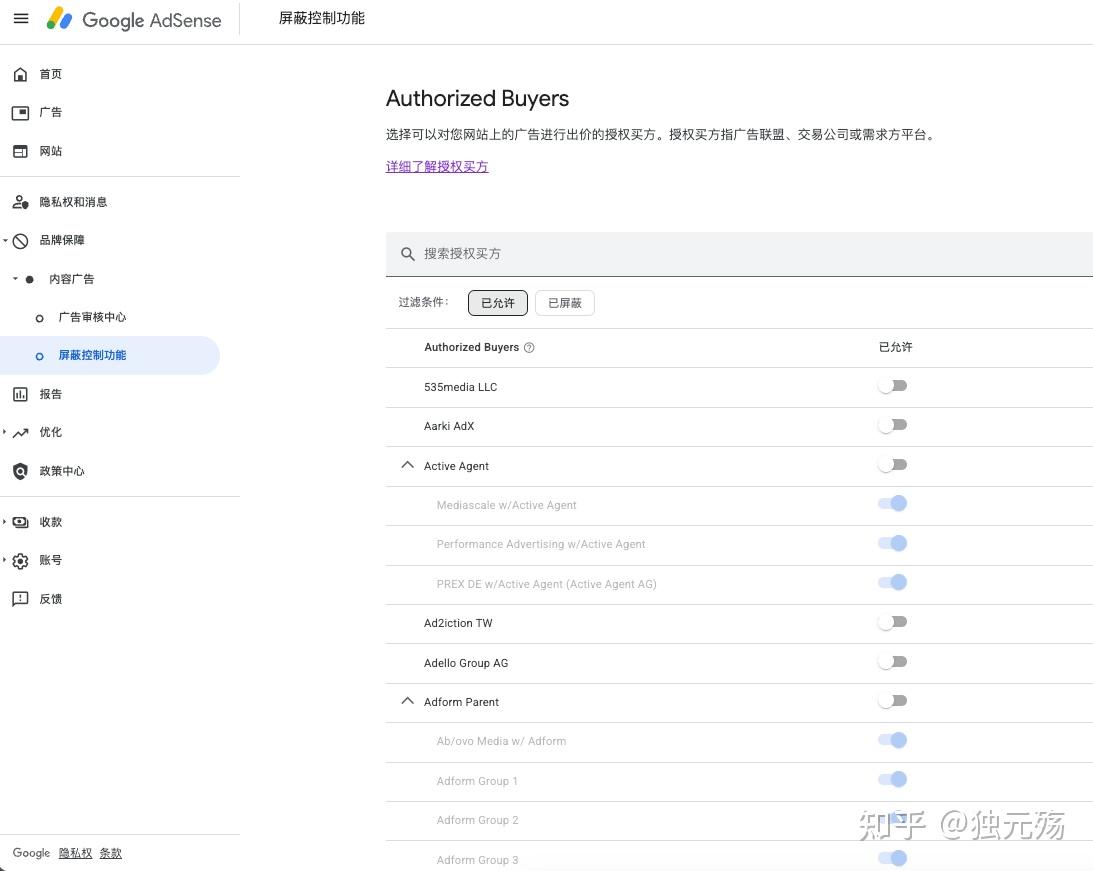Click the Google AdSense logo

point(135,20)
